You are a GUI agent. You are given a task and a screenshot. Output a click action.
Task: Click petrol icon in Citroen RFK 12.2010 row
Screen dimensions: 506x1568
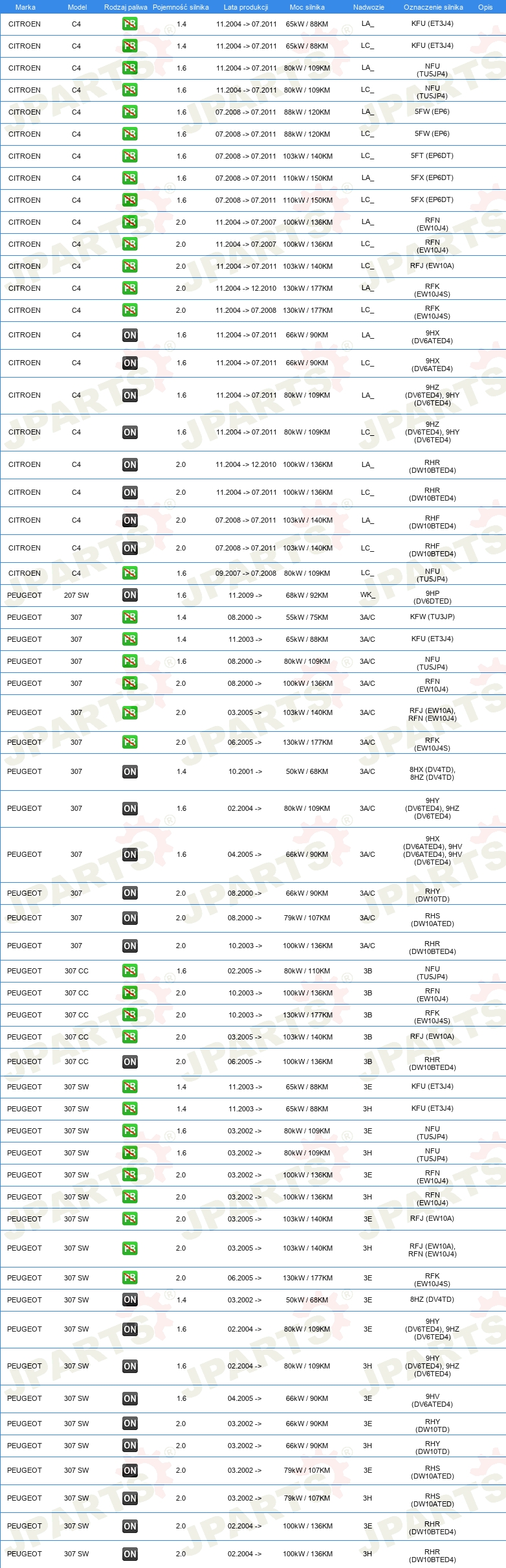[129, 288]
